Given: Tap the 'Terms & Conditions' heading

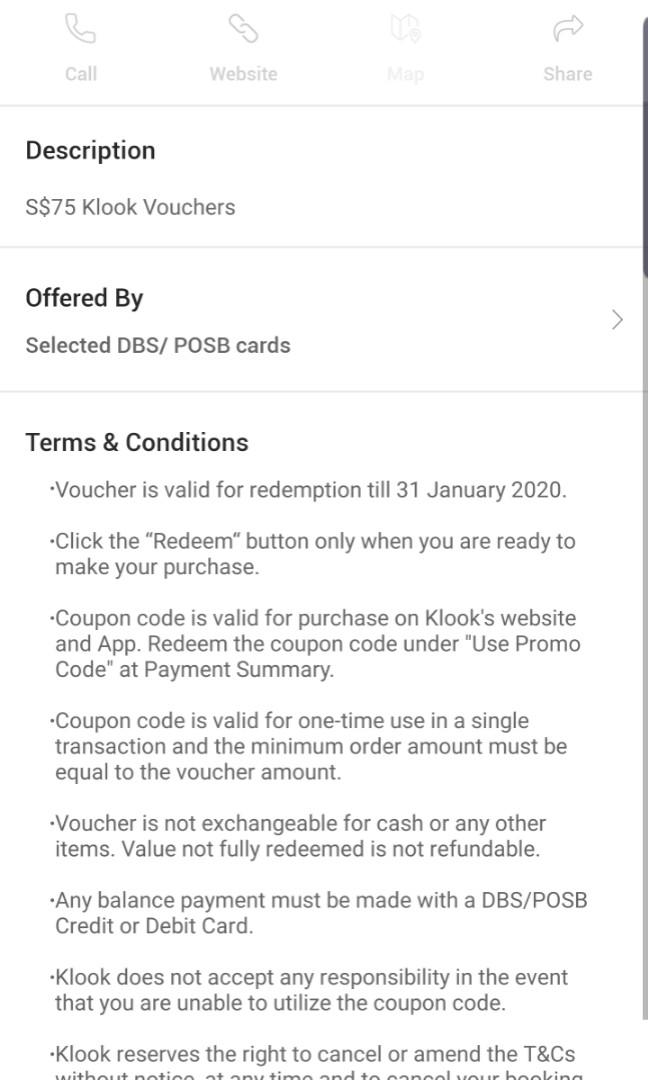Looking at the screenshot, I should point(137,441).
